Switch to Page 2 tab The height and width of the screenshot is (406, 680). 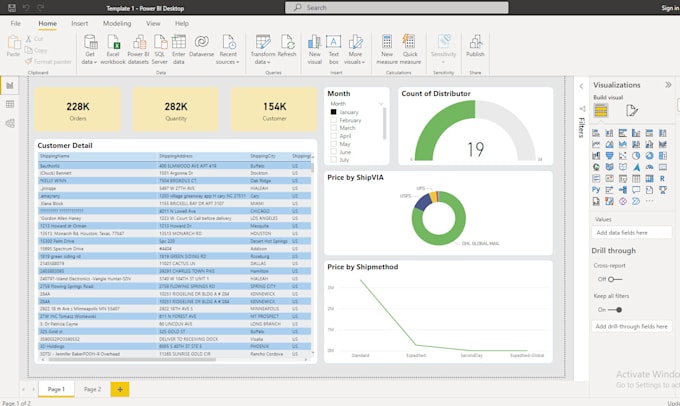click(92, 389)
